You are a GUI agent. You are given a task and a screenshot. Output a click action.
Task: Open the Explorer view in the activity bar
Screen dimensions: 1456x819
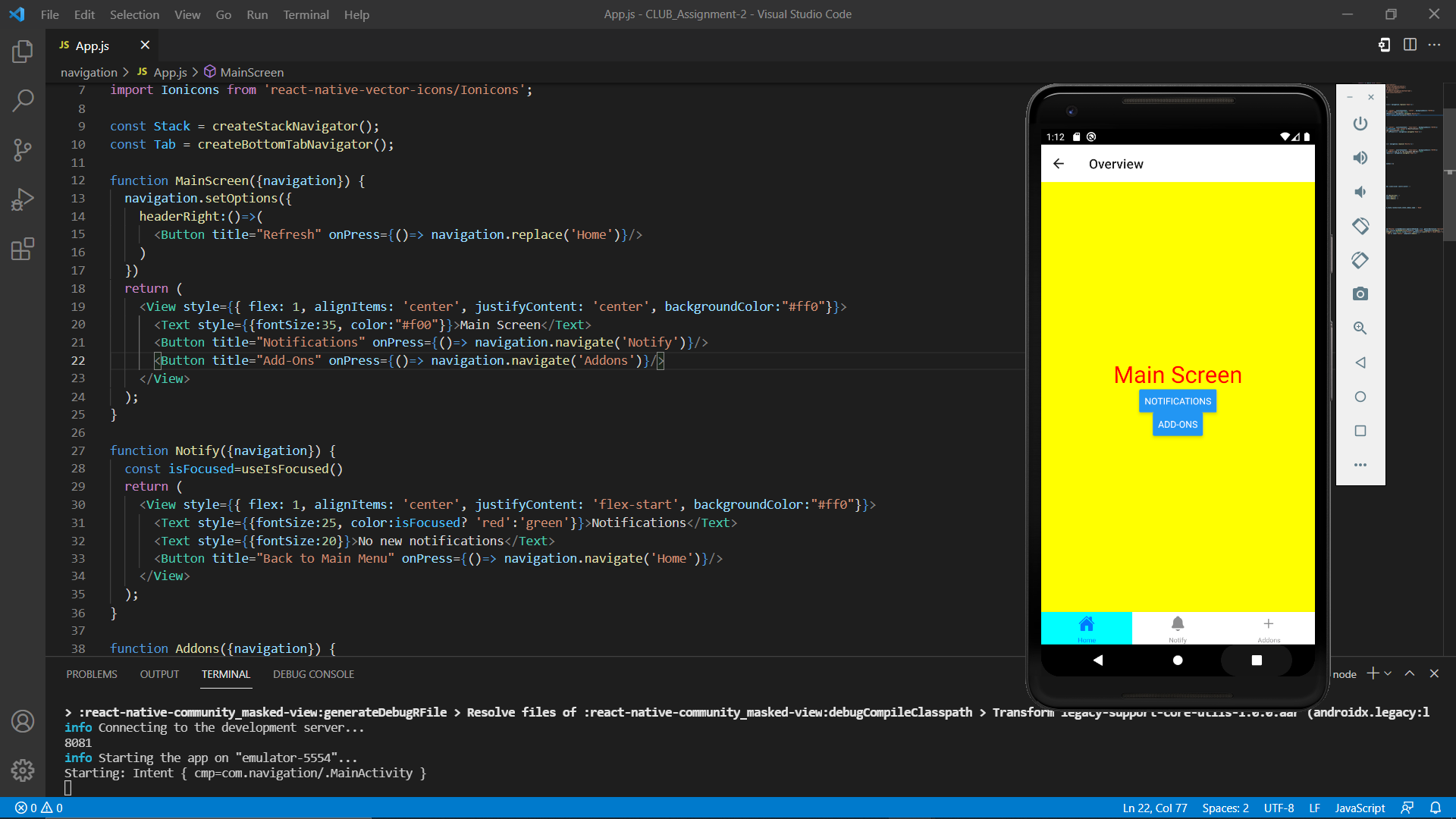(22, 52)
